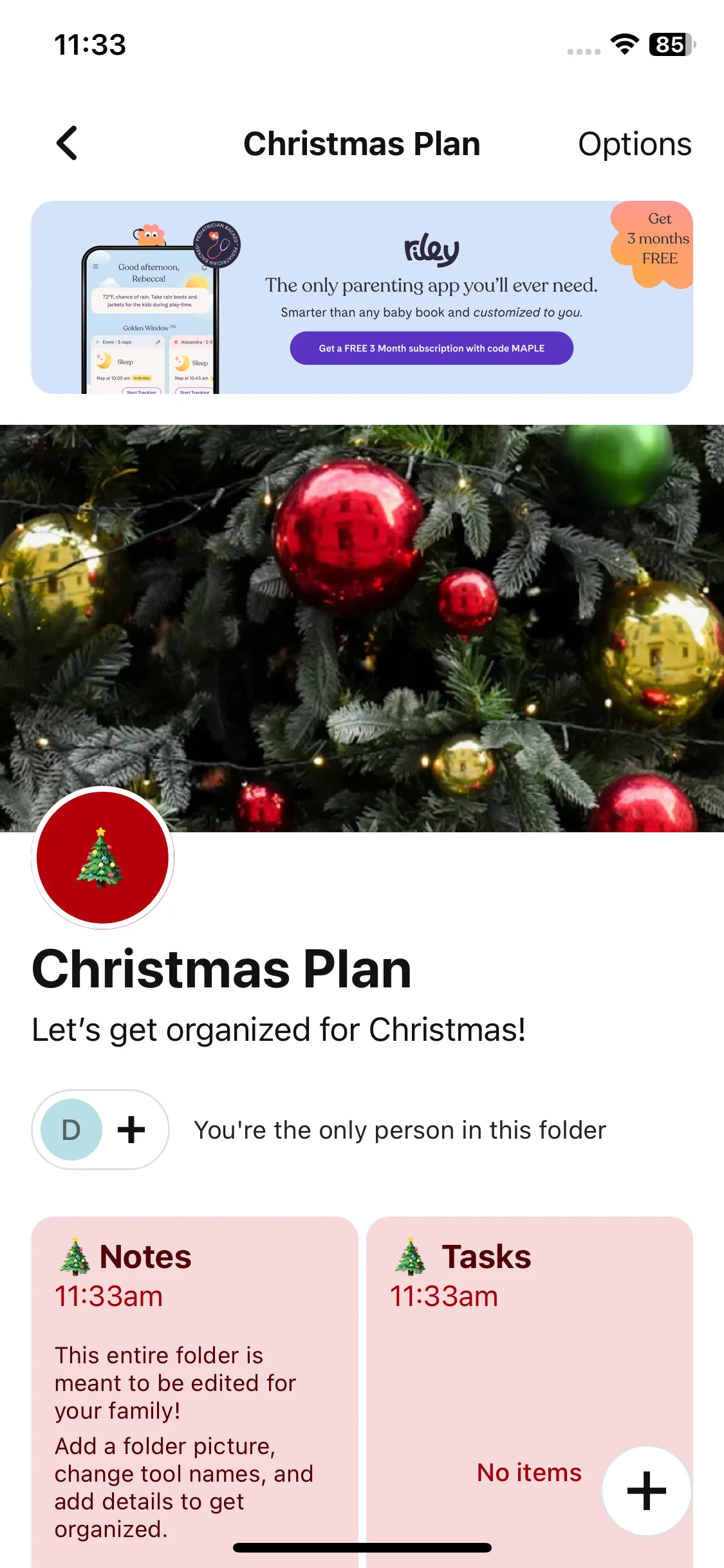Tap the tree icon beside Tasks
Image resolution: width=724 pixels, height=1568 pixels.
pos(411,1256)
